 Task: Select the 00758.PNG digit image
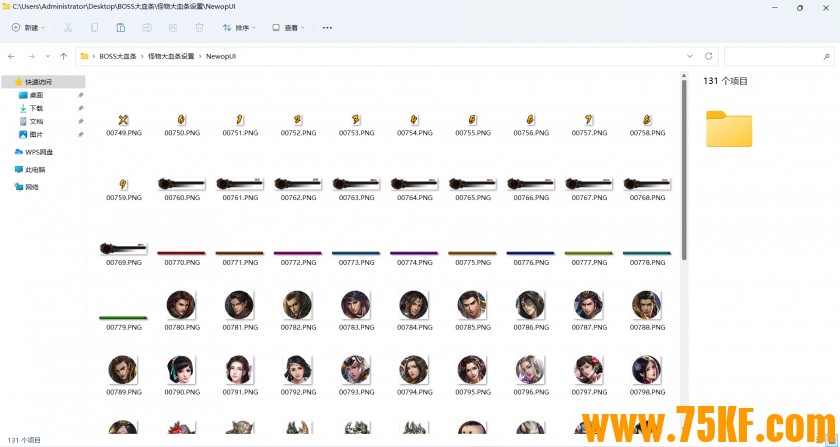pyautogui.click(x=647, y=120)
